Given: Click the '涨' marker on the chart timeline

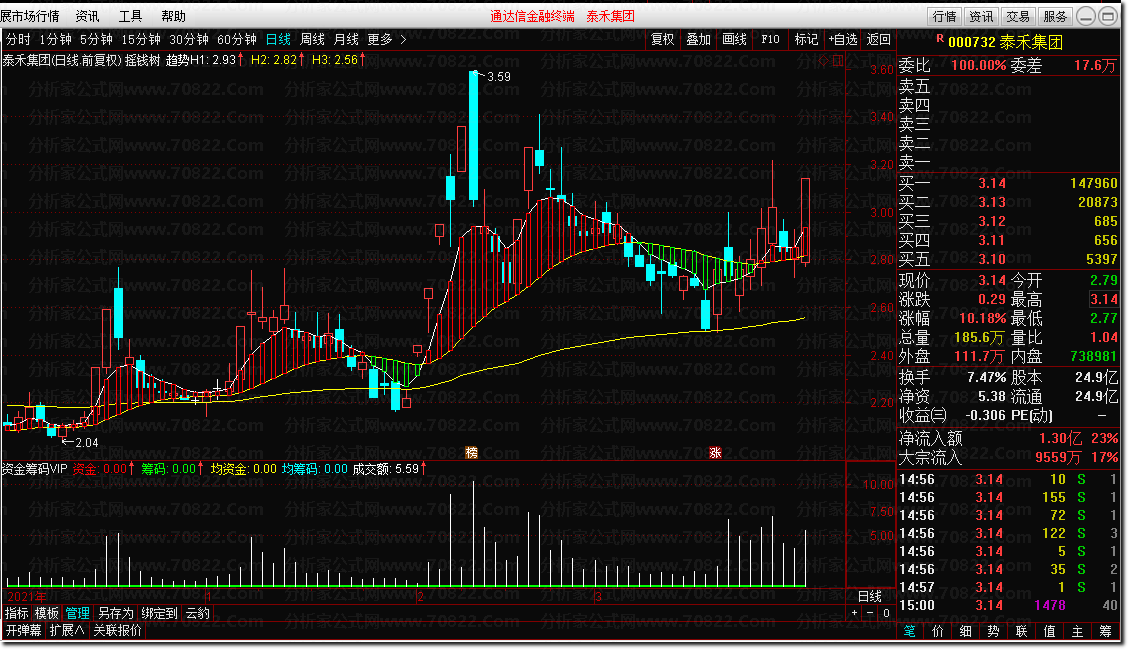Looking at the screenshot, I should (715, 453).
